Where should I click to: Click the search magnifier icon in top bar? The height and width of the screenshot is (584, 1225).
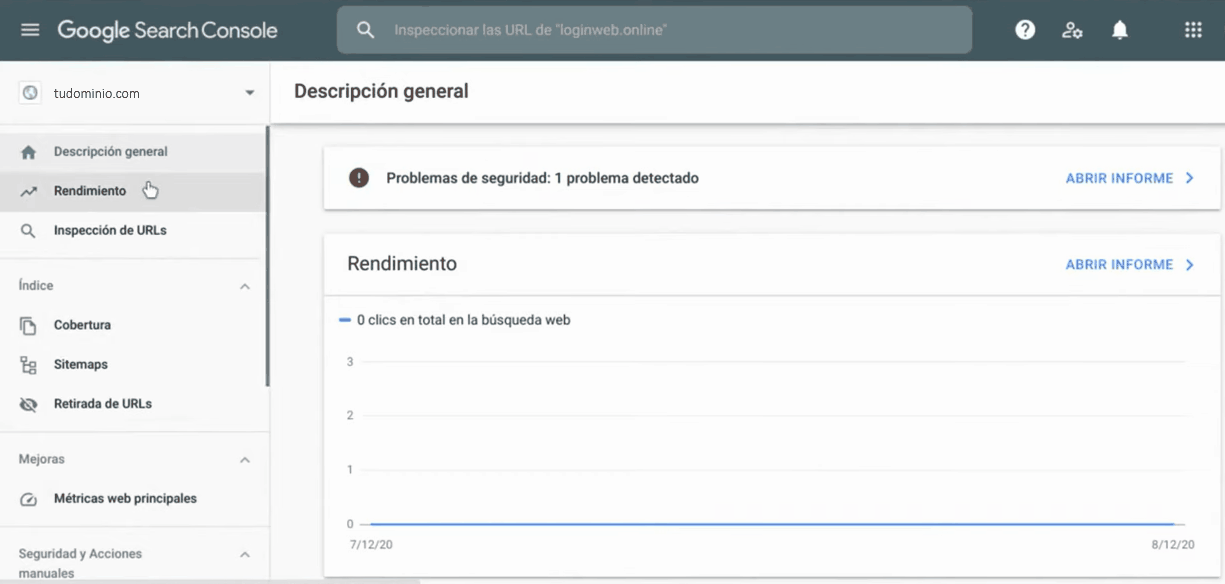365,30
